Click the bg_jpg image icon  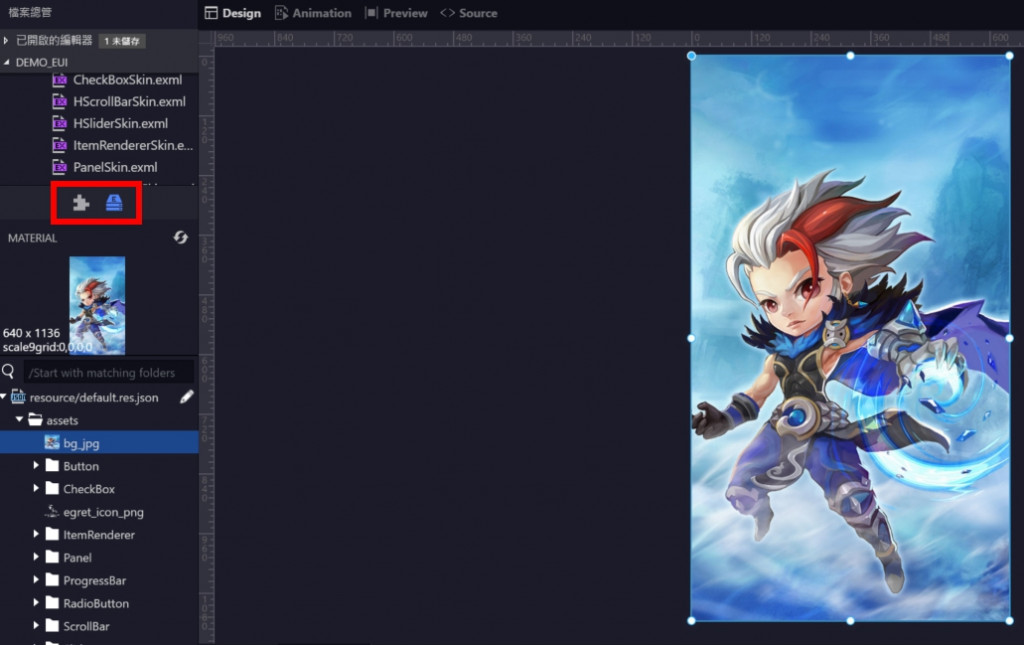pos(52,443)
